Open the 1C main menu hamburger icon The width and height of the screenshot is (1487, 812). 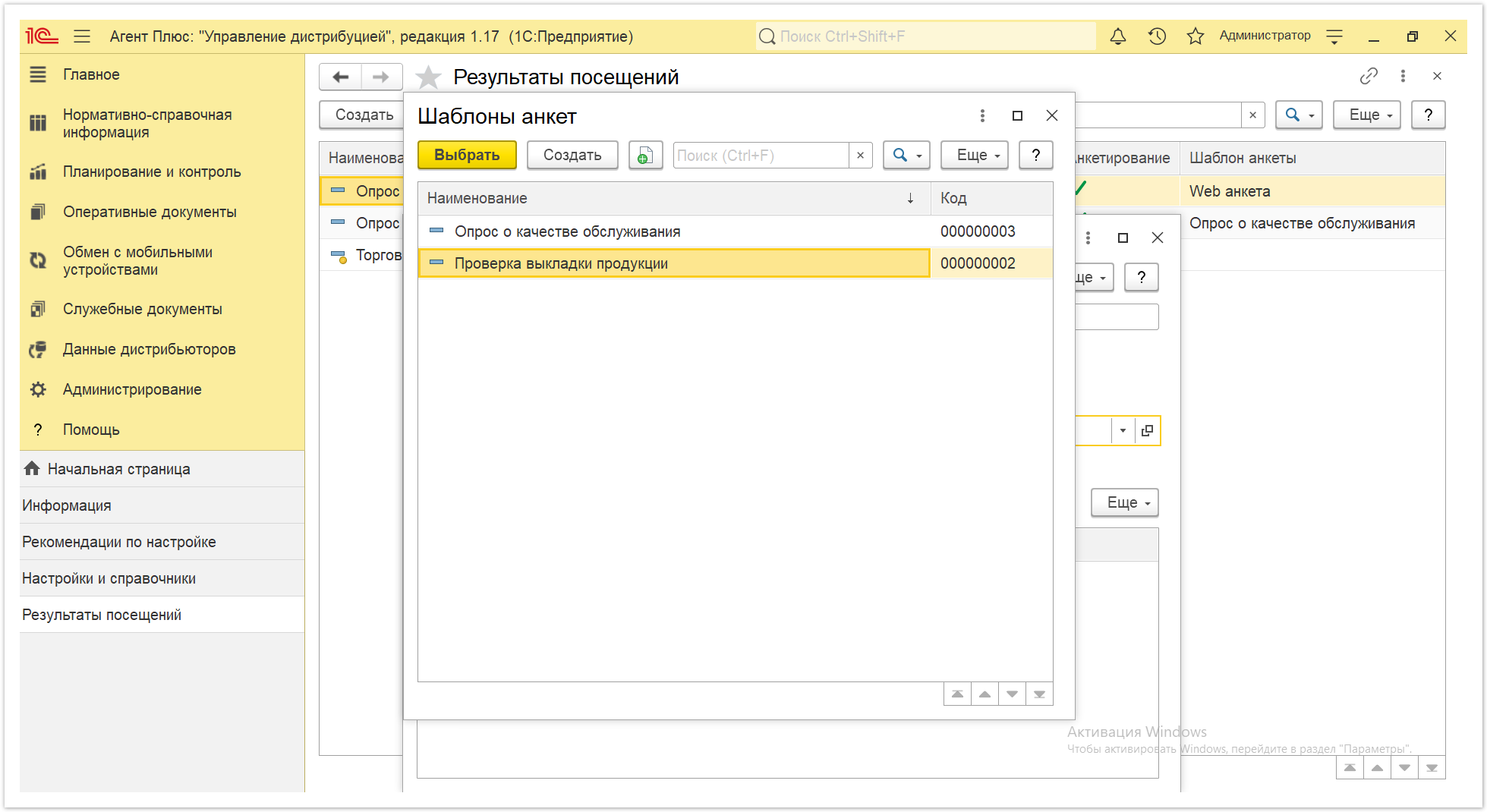pyautogui.click(x=82, y=36)
